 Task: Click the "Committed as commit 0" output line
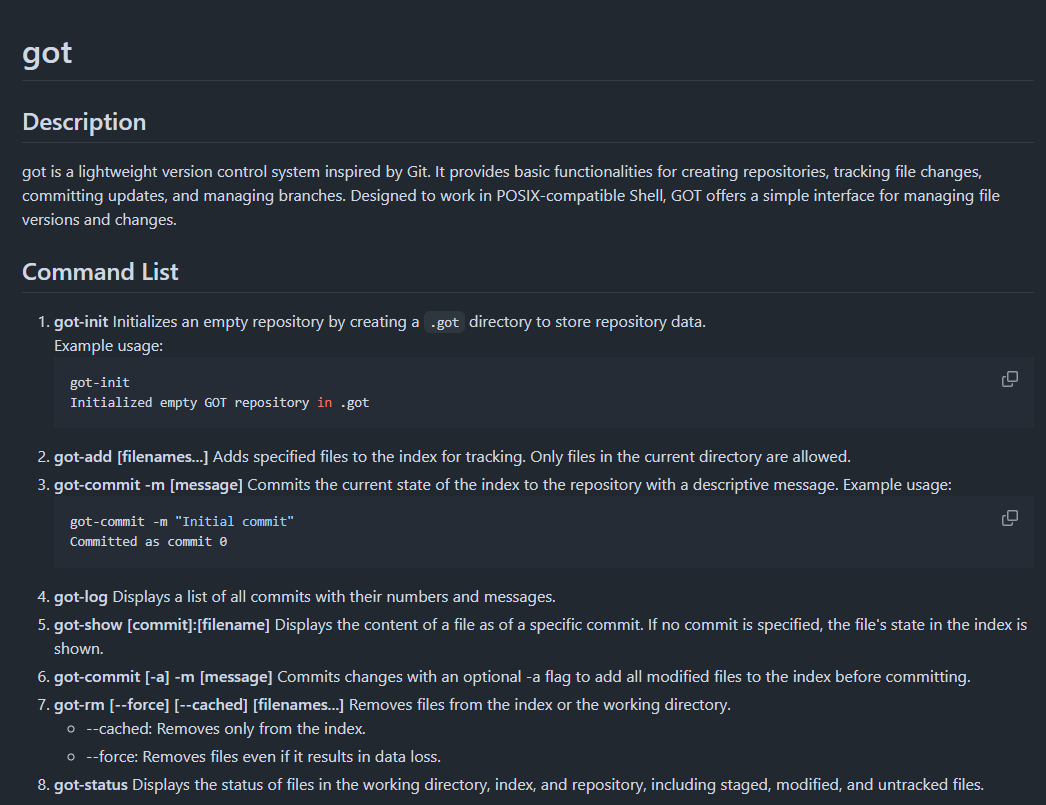[x=148, y=541]
